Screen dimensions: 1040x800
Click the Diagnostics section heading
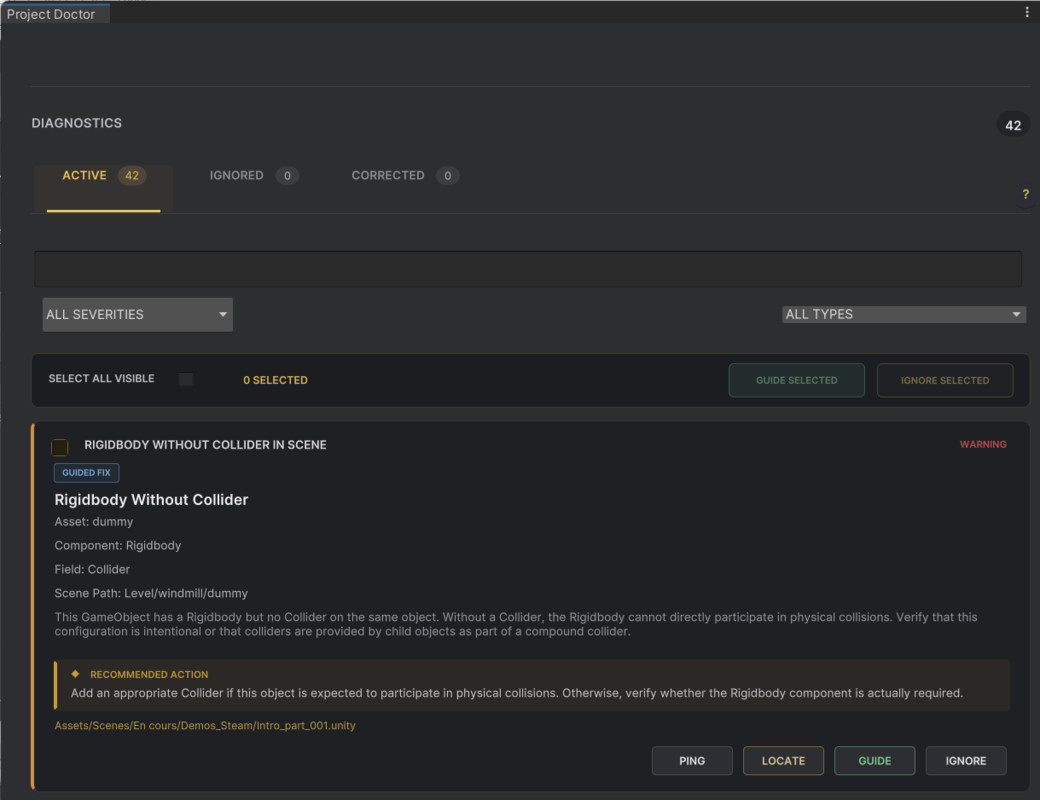[77, 123]
